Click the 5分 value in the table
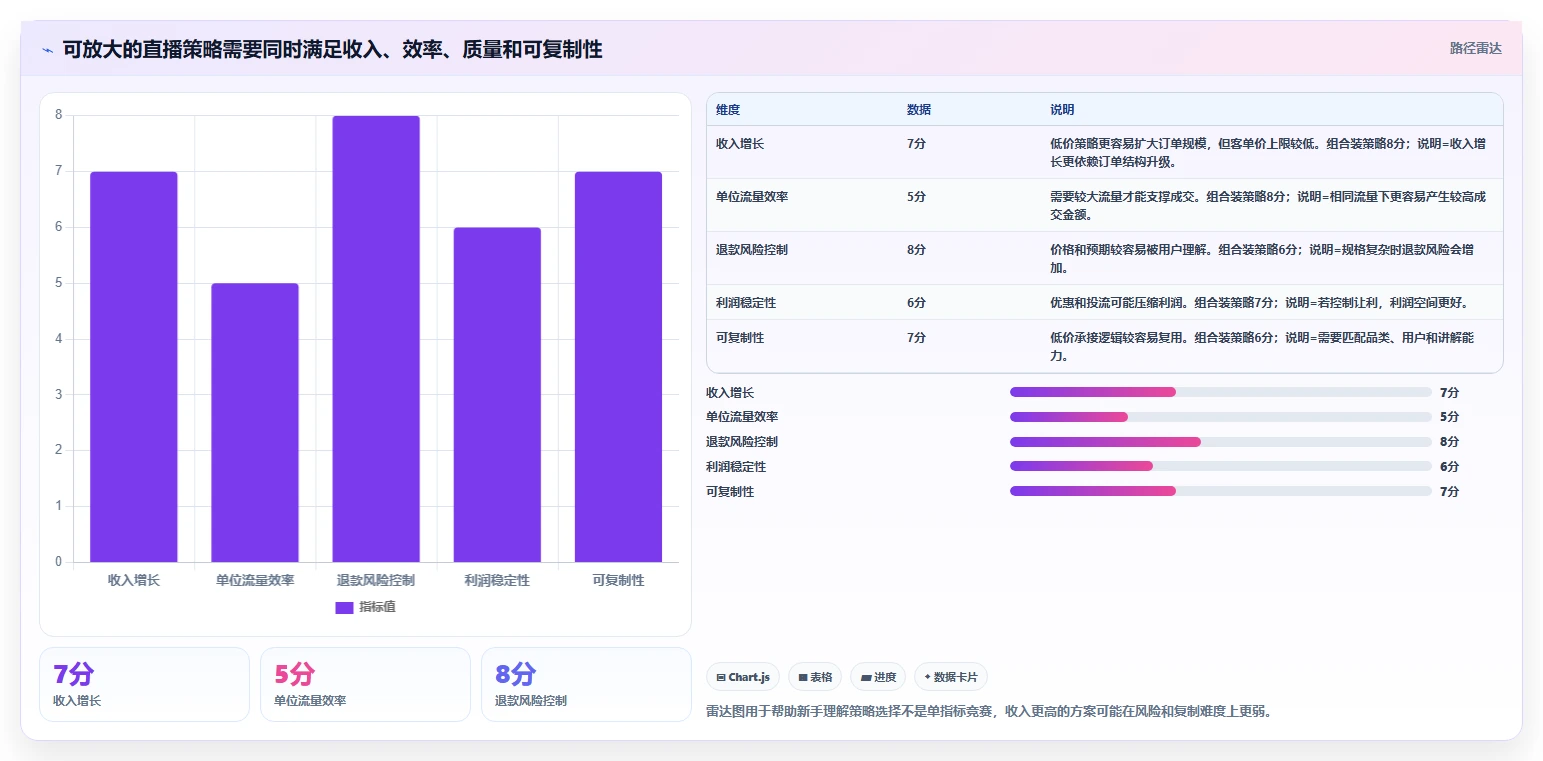 [x=916, y=197]
